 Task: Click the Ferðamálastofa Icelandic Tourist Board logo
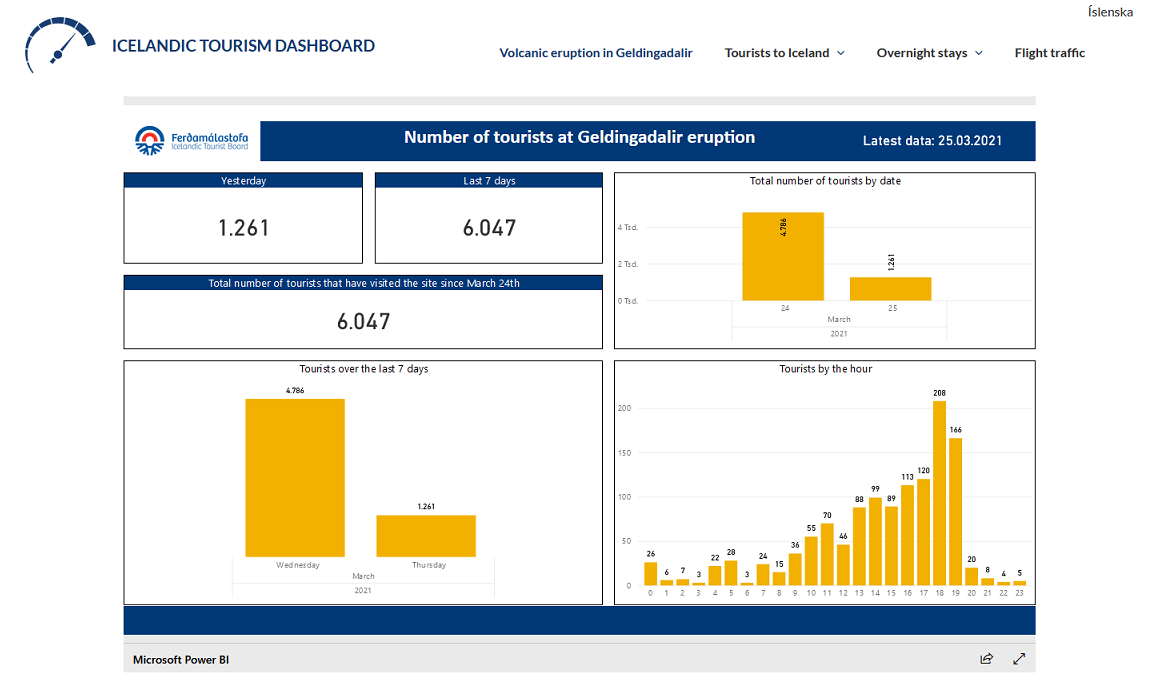[193, 140]
